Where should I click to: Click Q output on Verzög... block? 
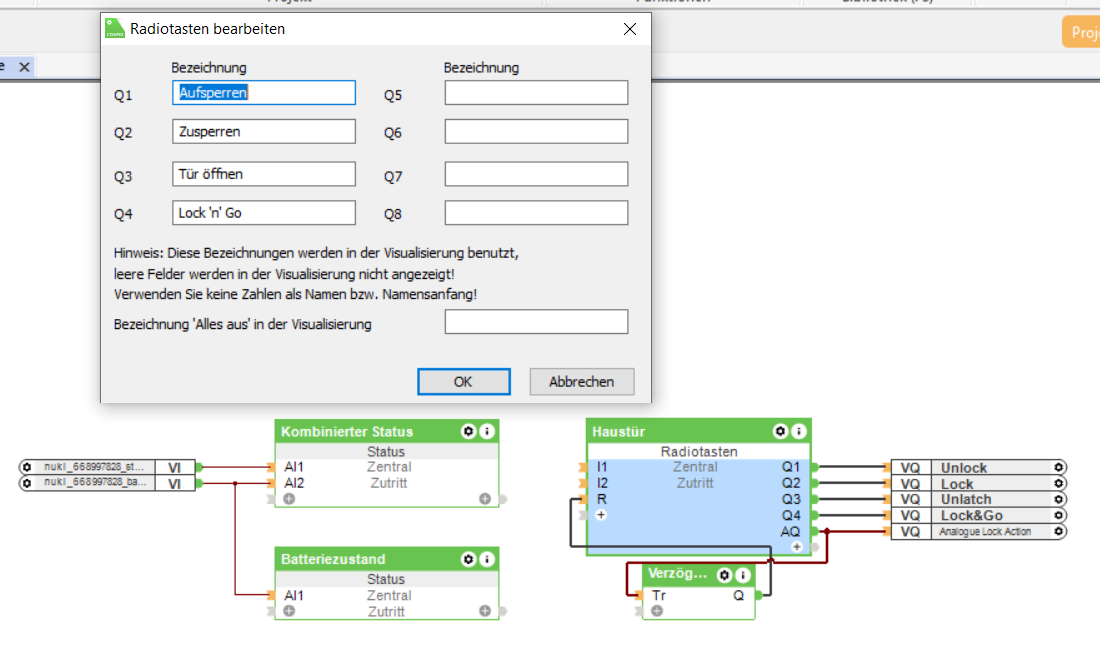click(x=739, y=595)
